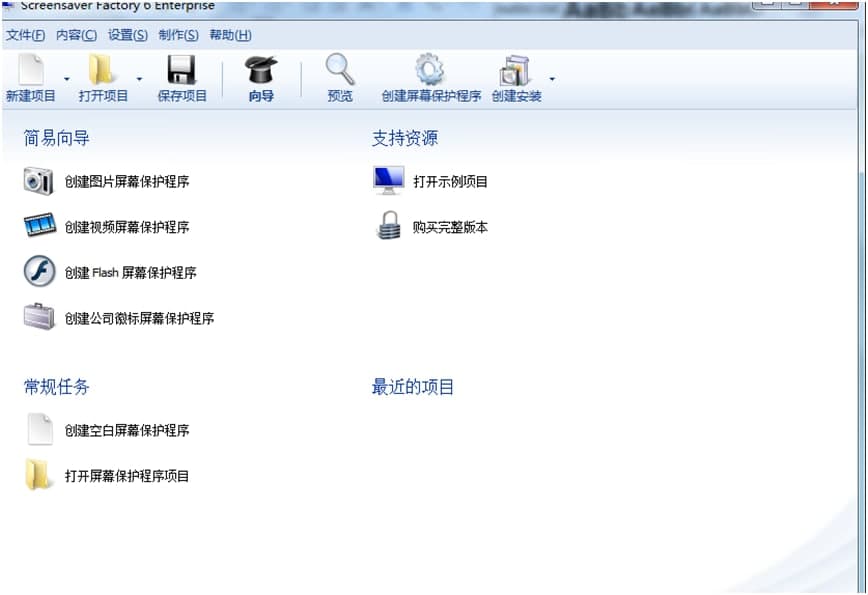Screen dimensions: 868x595
Task: Click the 新建项目 blank page icon
Action: [x=31, y=72]
